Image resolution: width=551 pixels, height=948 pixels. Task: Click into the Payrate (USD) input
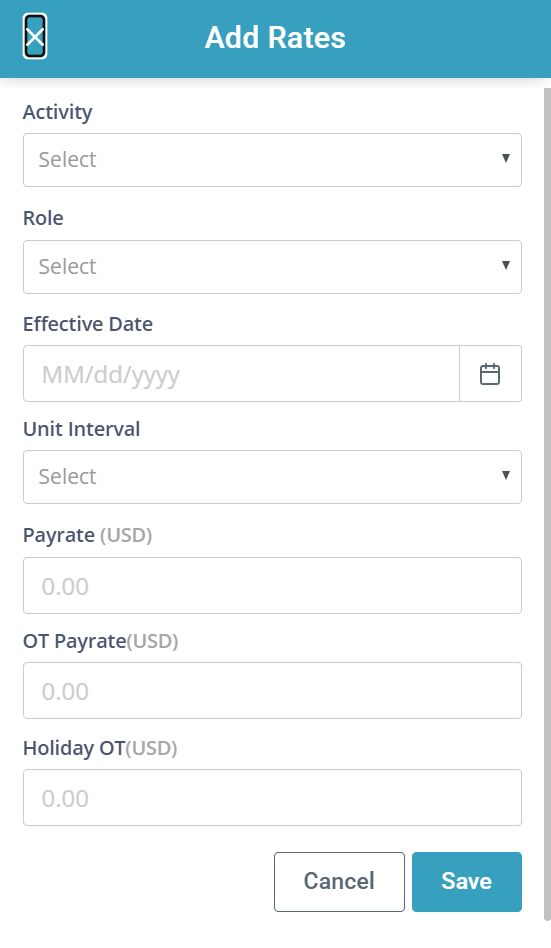click(x=272, y=585)
